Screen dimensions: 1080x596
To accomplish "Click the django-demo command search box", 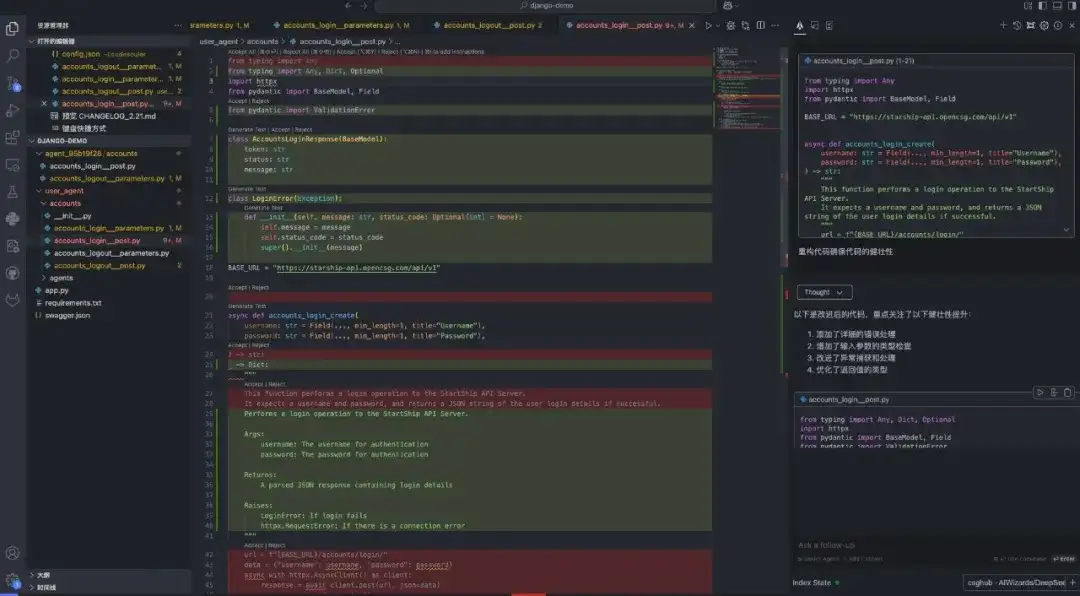I will [546, 6].
